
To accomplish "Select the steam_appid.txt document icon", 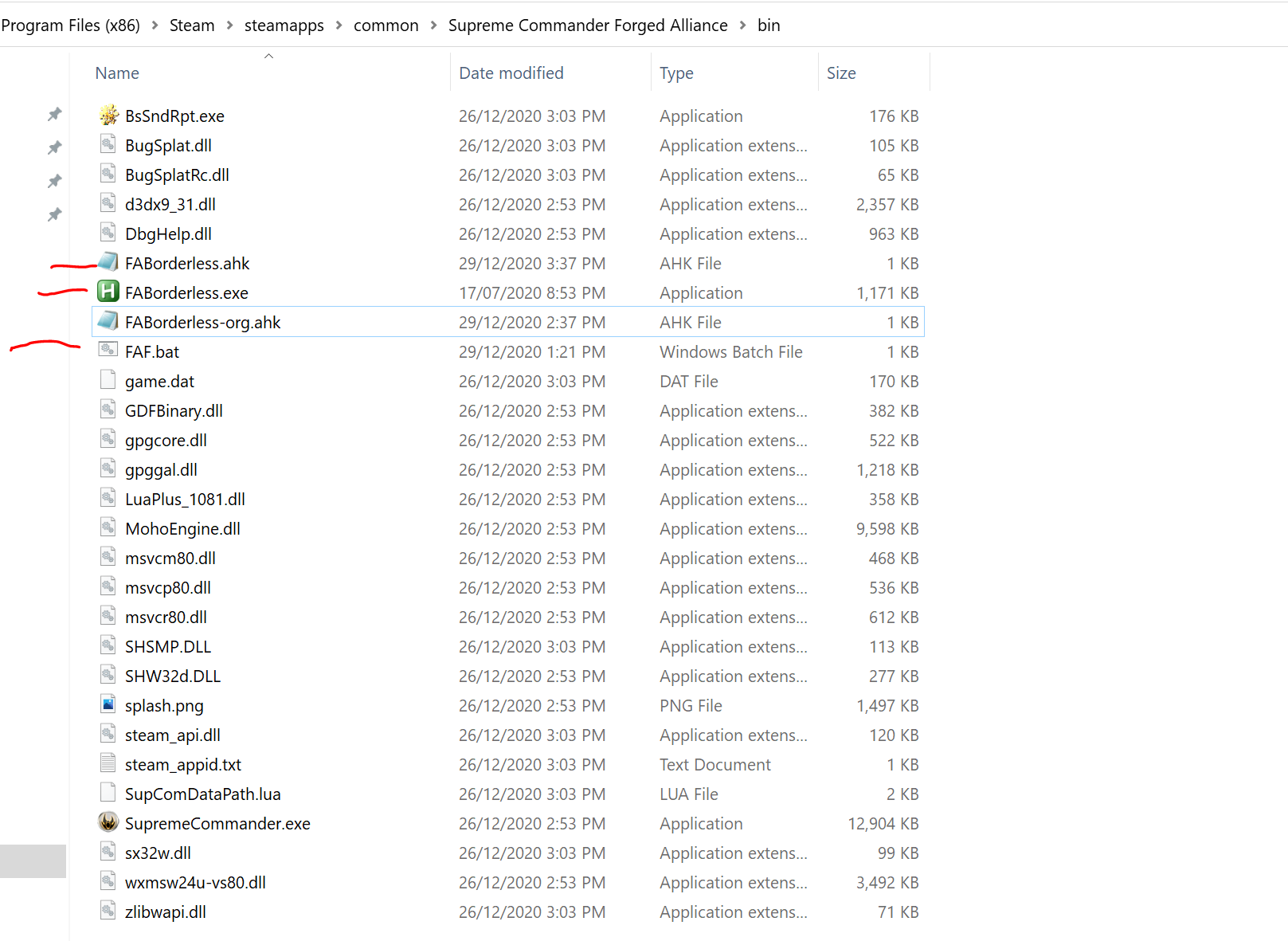I will 108,763.
